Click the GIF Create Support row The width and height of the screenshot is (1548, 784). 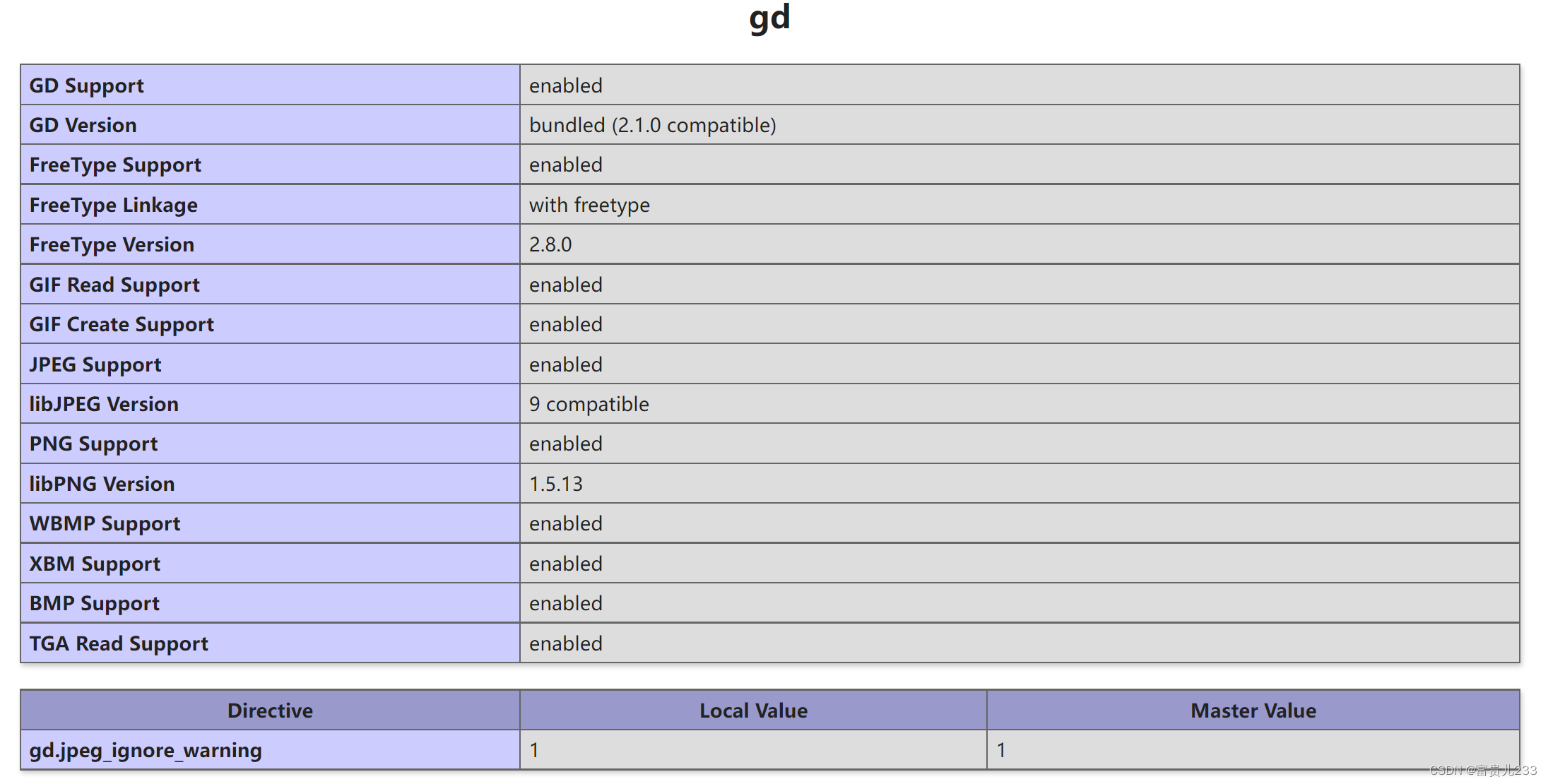(121, 323)
